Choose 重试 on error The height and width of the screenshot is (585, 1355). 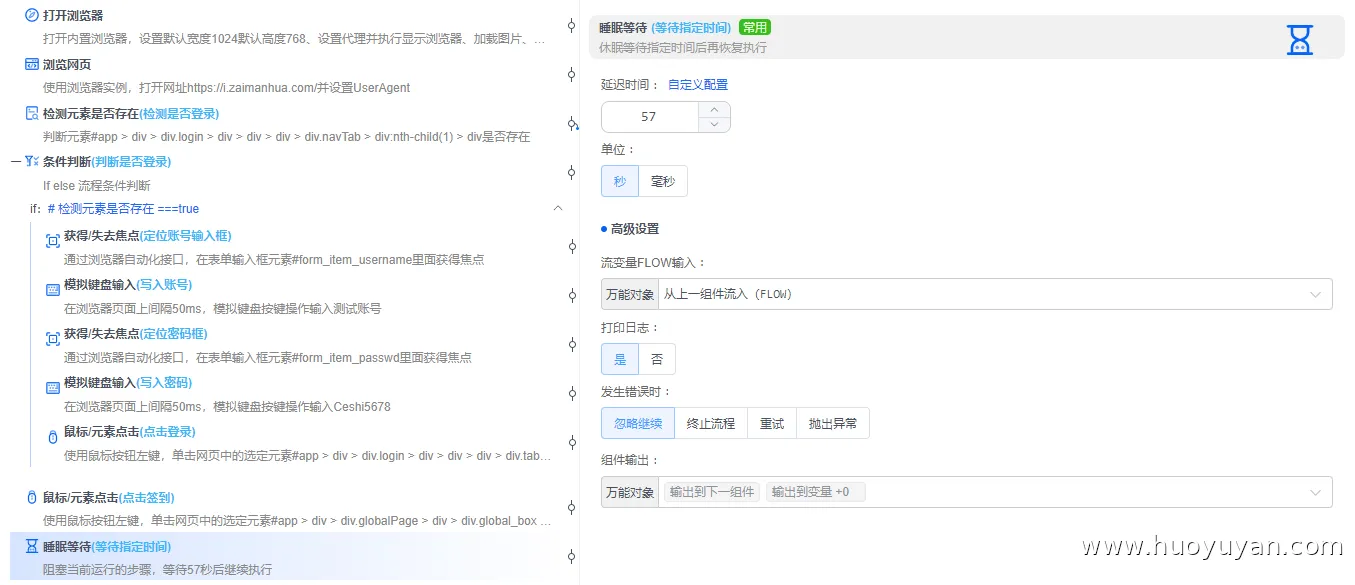[772, 423]
